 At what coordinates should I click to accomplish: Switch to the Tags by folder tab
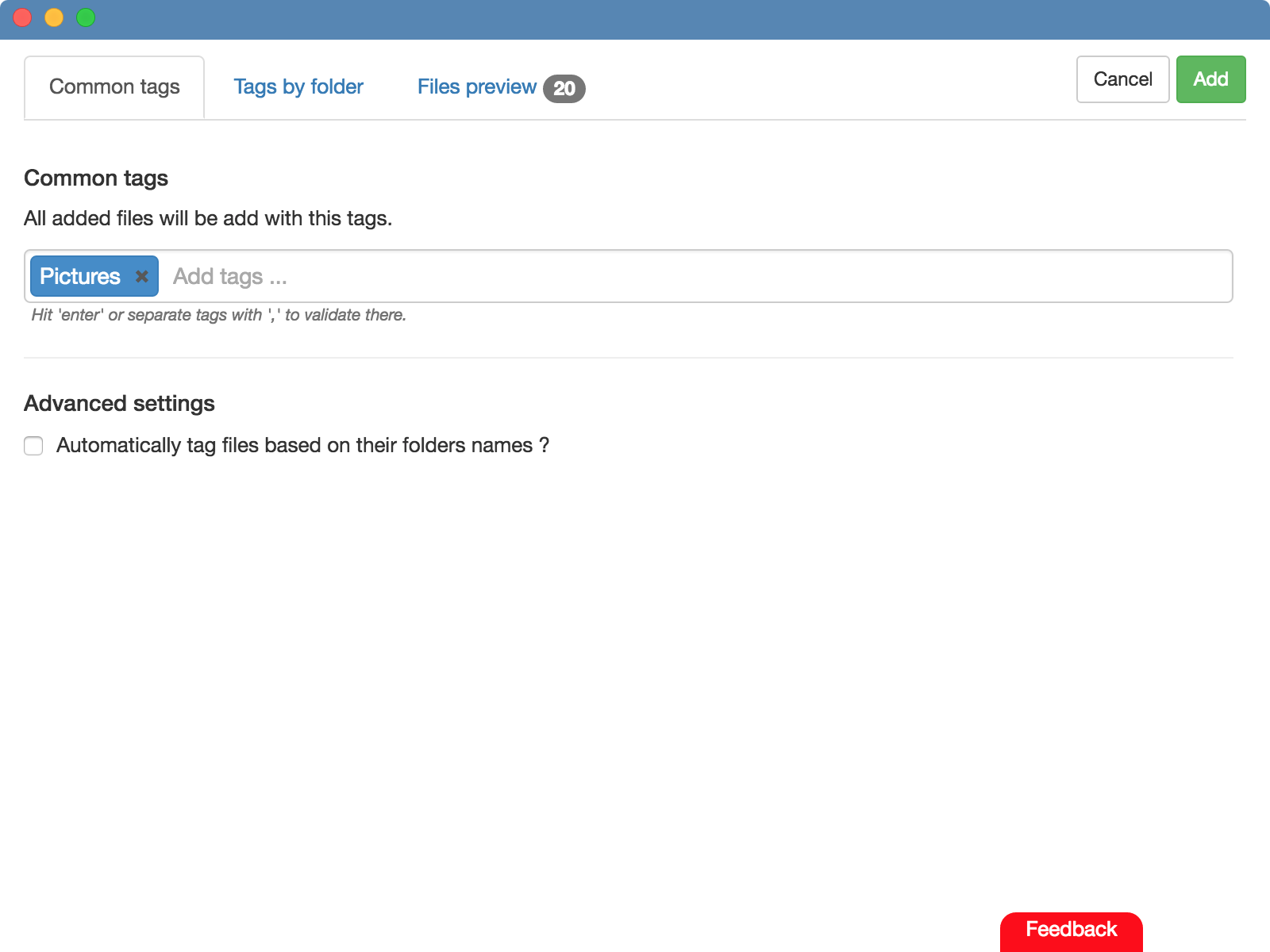click(x=298, y=86)
